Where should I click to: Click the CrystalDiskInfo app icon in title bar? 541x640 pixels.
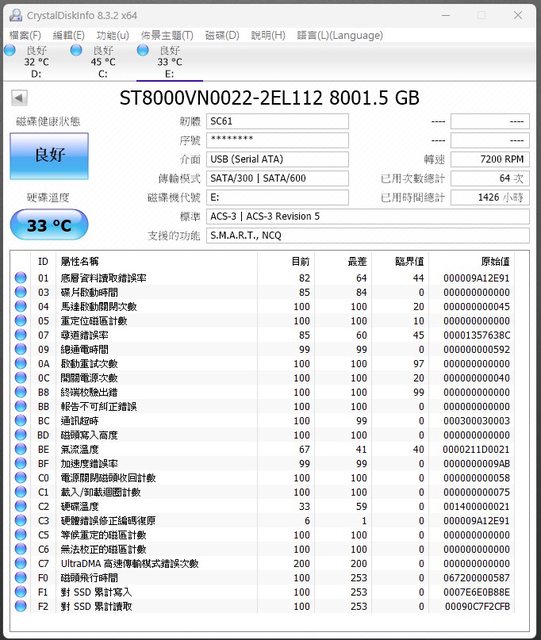[x=16, y=16]
